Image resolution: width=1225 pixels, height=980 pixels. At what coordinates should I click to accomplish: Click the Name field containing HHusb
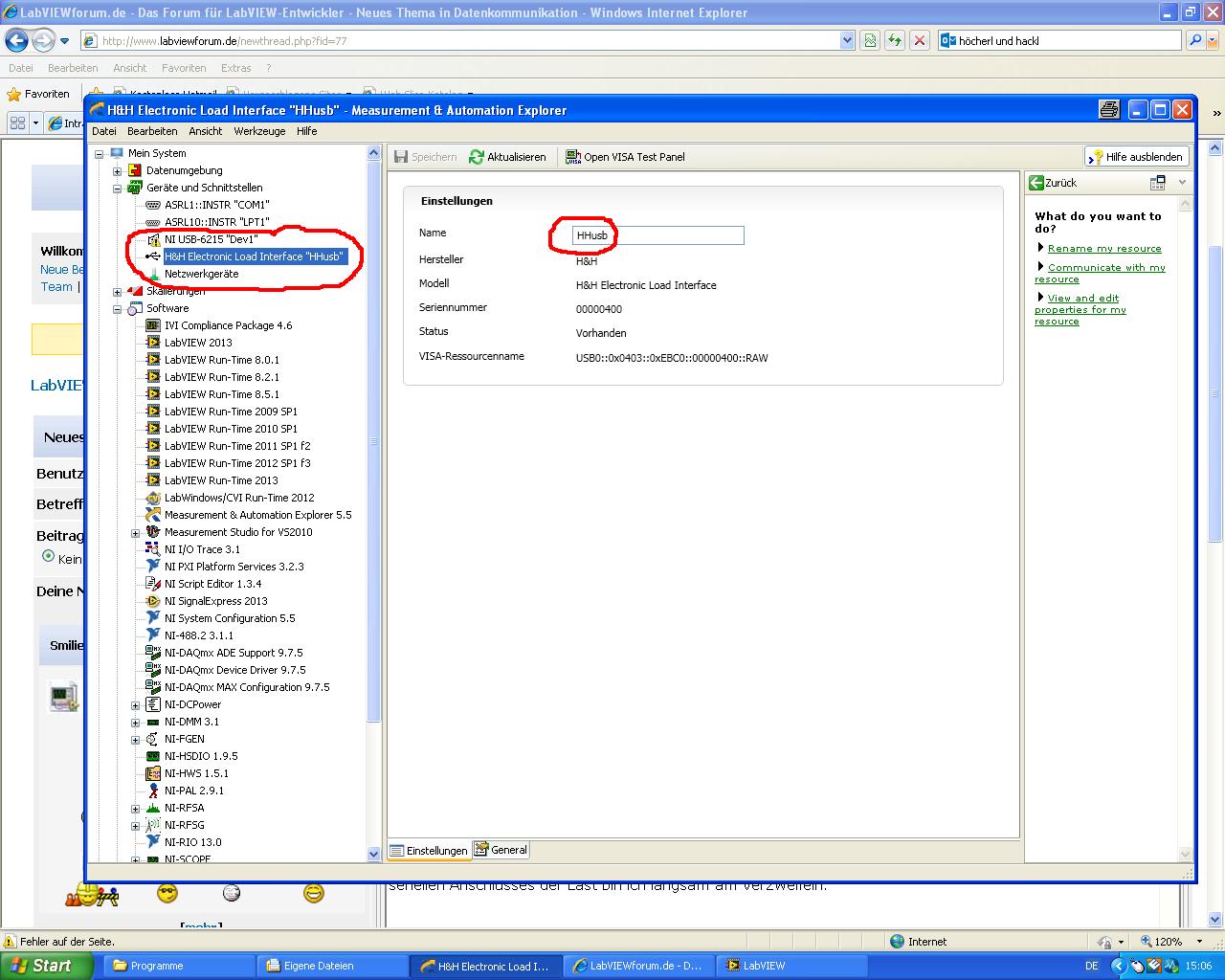[x=657, y=235]
